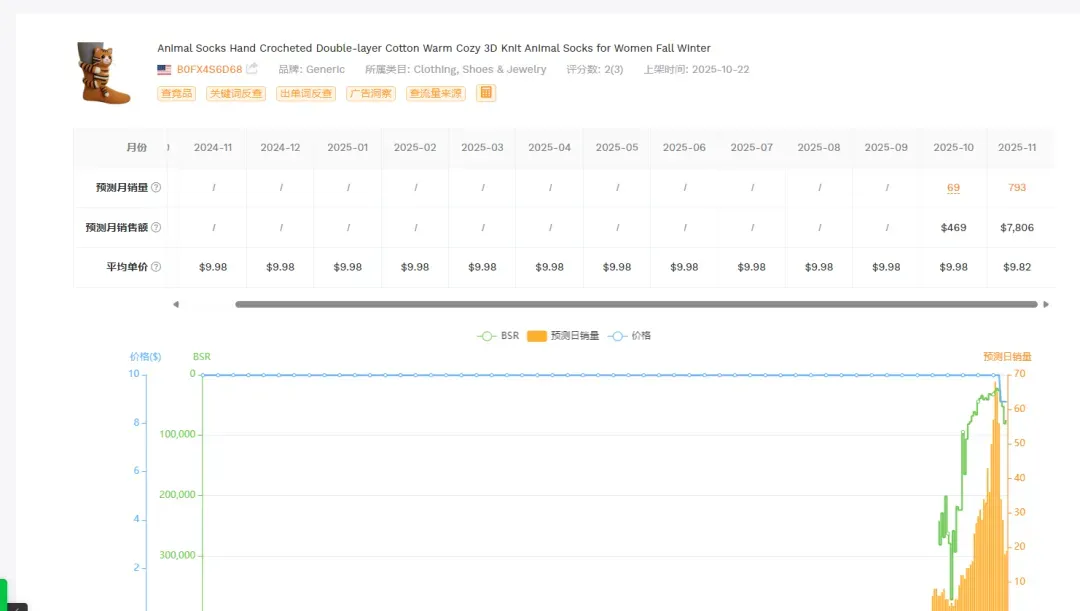
Task: Click the share icon next to ASIN
Action: click(252, 68)
